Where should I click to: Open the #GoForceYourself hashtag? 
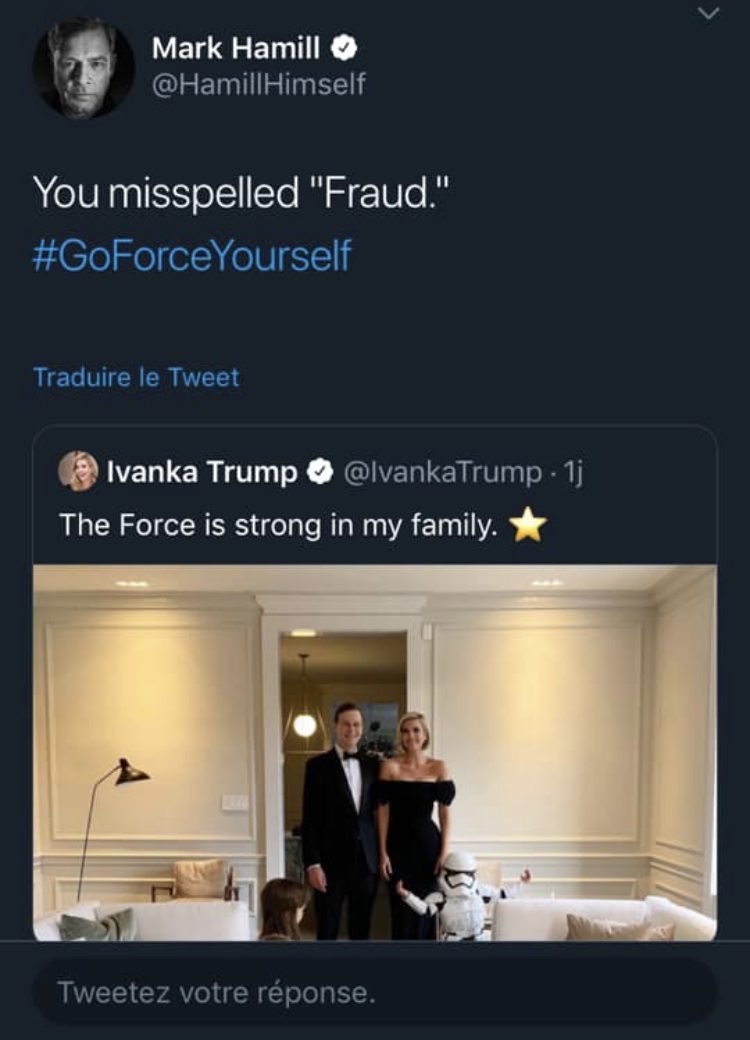tap(192, 254)
